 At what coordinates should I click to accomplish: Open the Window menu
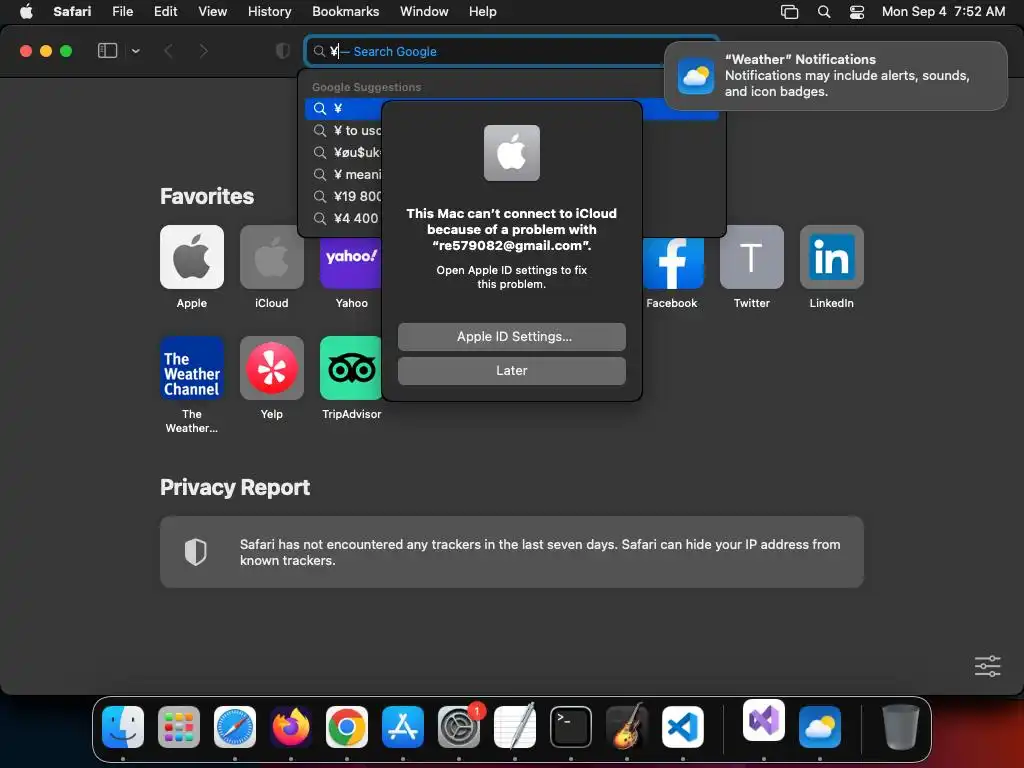[424, 12]
